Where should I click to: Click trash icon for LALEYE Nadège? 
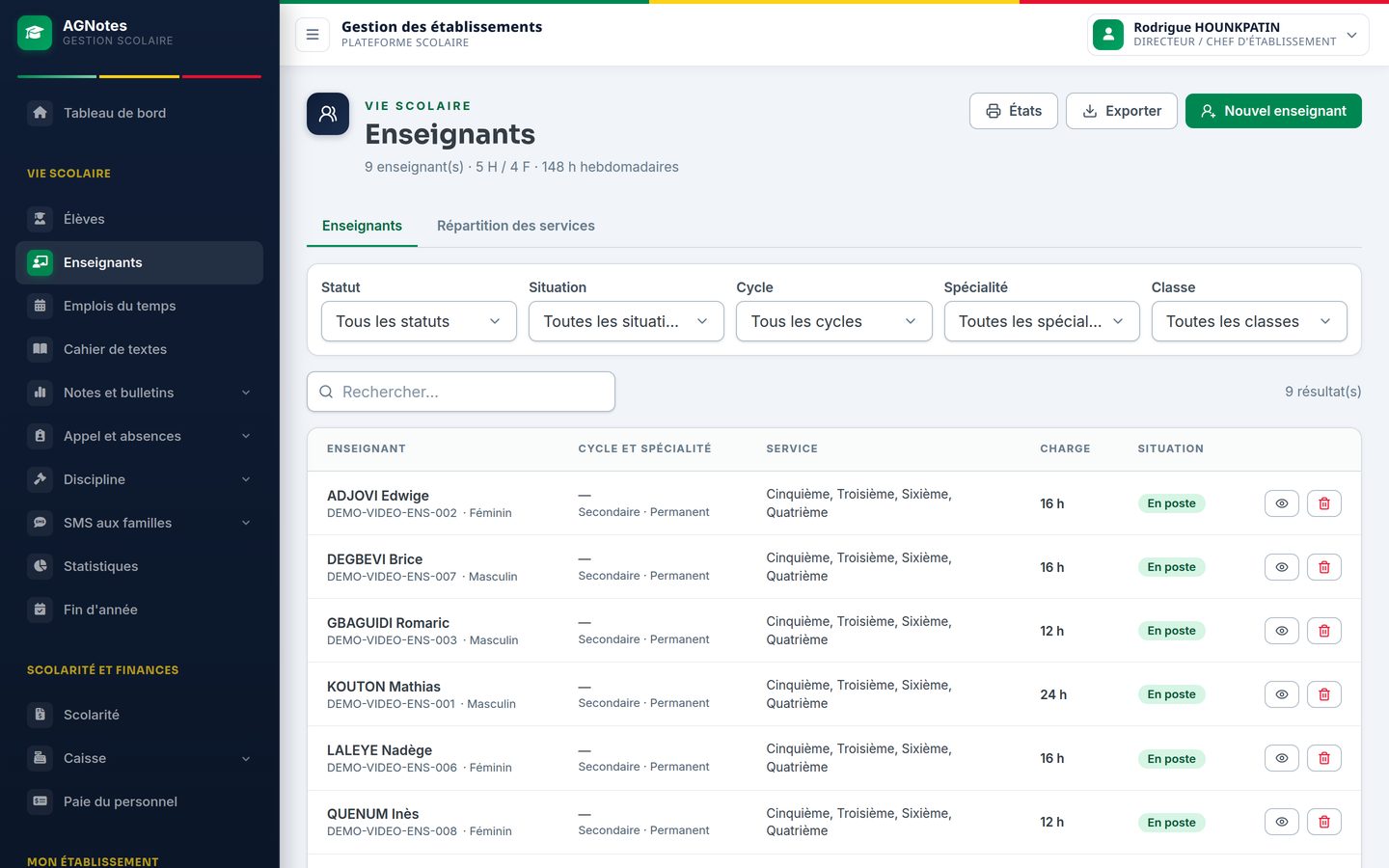pos(1324,758)
